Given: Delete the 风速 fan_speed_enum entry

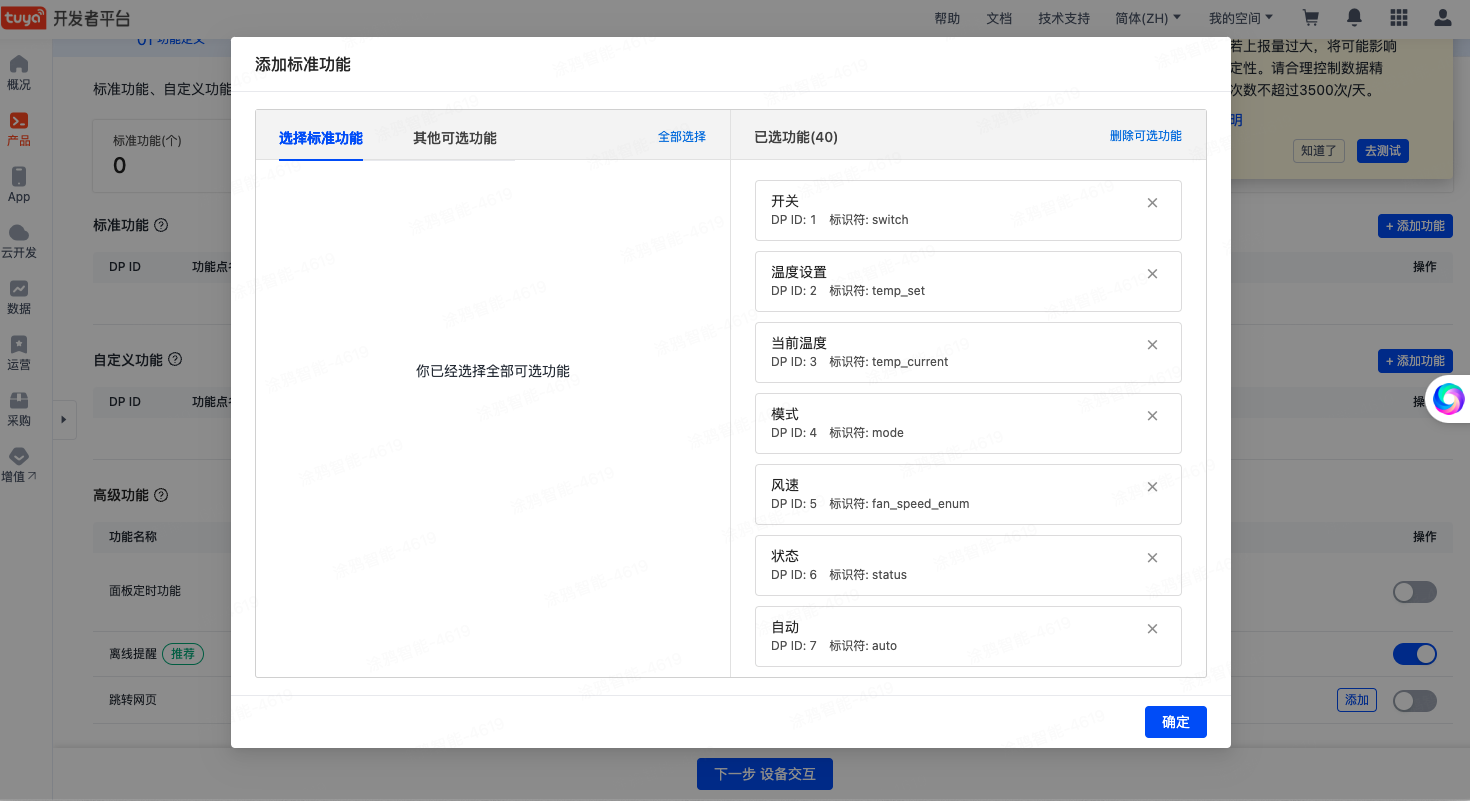Looking at the screenshot, I should (1152, 487).
